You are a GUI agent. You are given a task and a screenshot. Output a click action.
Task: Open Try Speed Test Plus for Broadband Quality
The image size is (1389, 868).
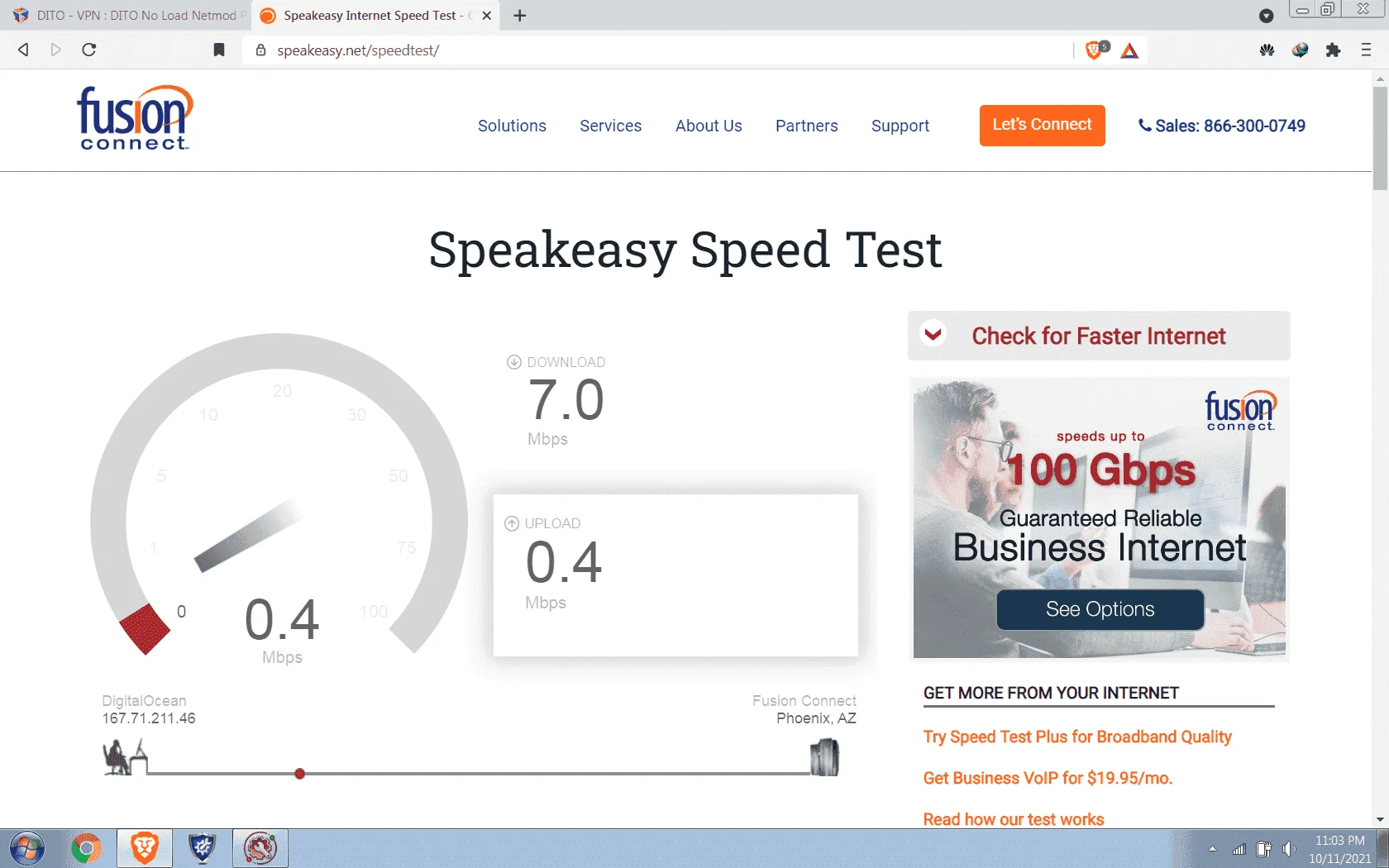click(x=1077, y=737)
